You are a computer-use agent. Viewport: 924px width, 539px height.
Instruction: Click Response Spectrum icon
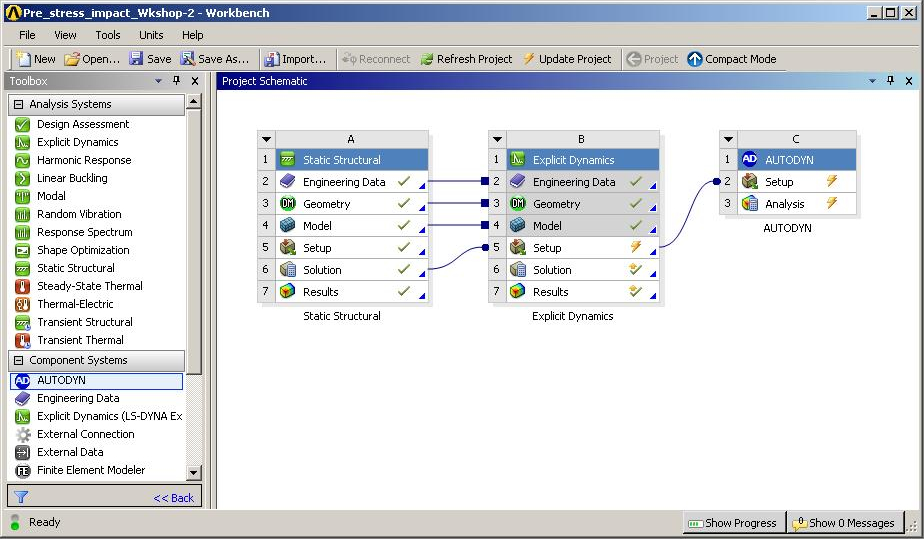click(22, 233)
